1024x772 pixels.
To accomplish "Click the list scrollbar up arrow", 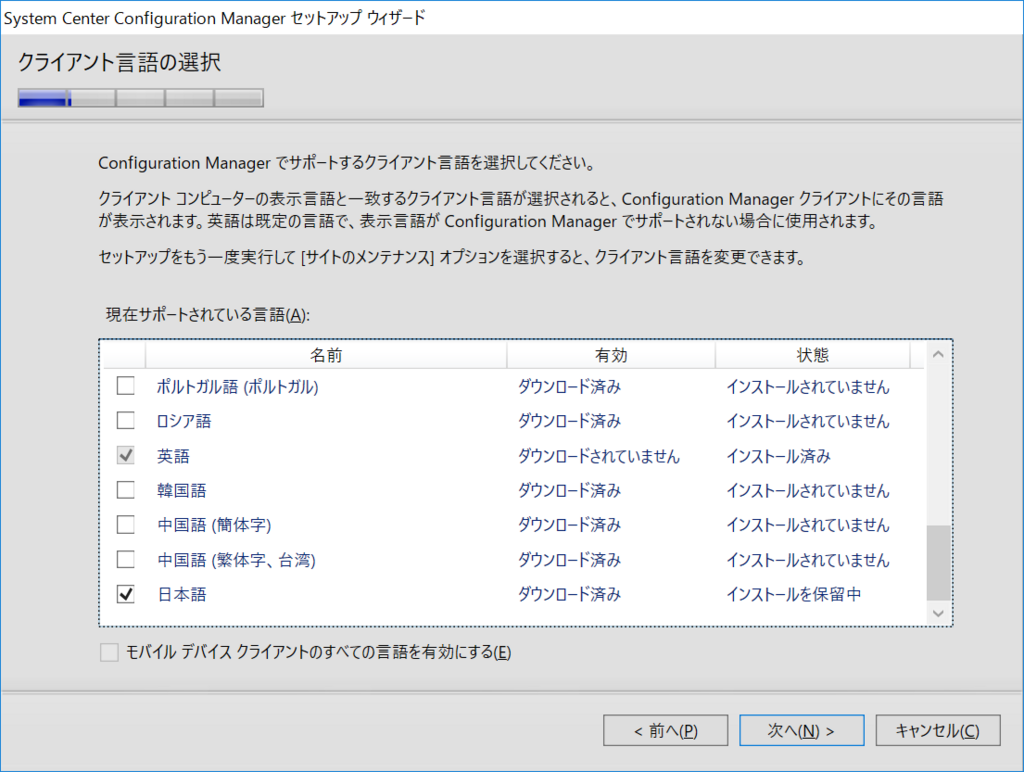I will click(938, 355).
